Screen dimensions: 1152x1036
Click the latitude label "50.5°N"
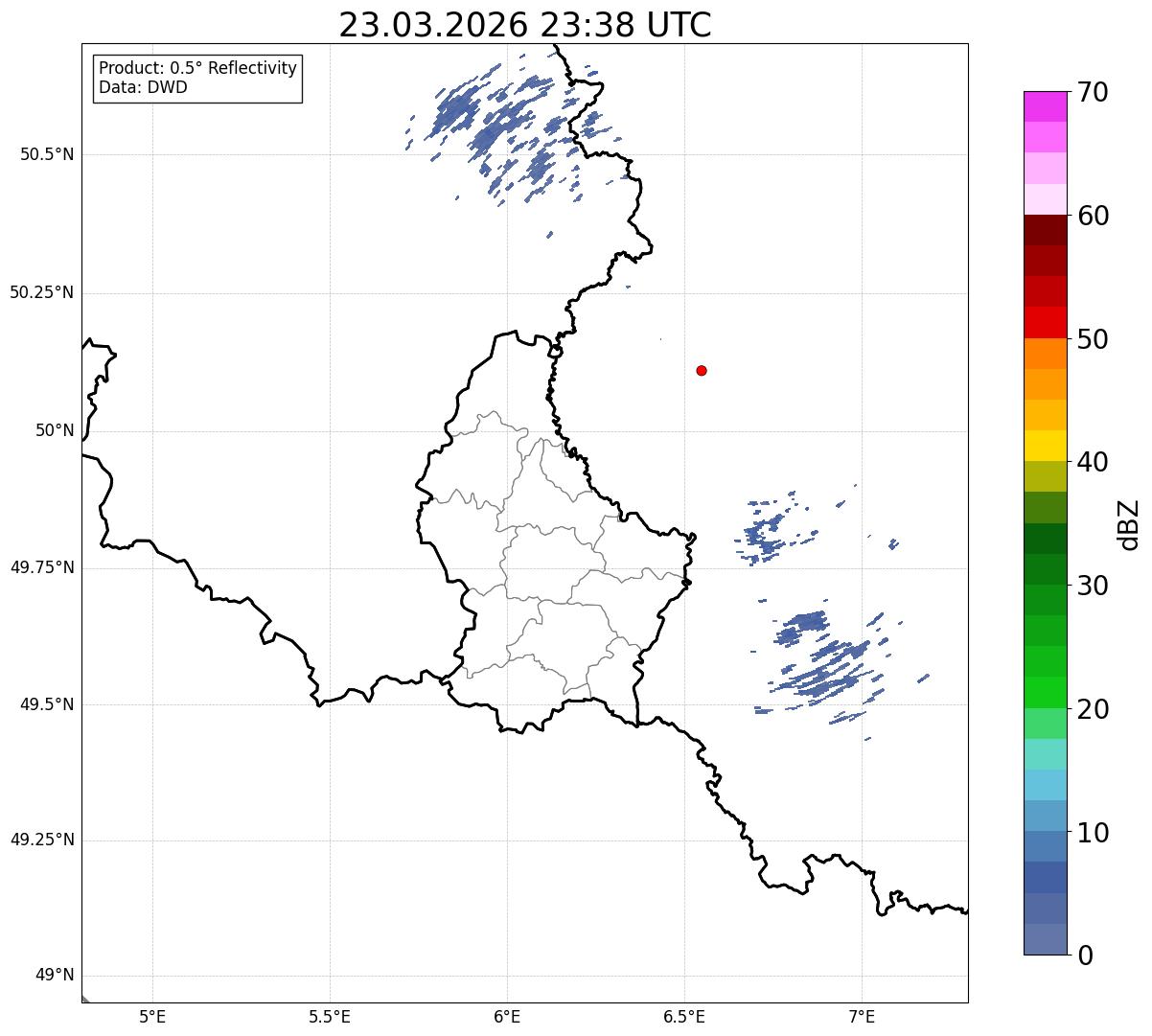coord(46,154)
